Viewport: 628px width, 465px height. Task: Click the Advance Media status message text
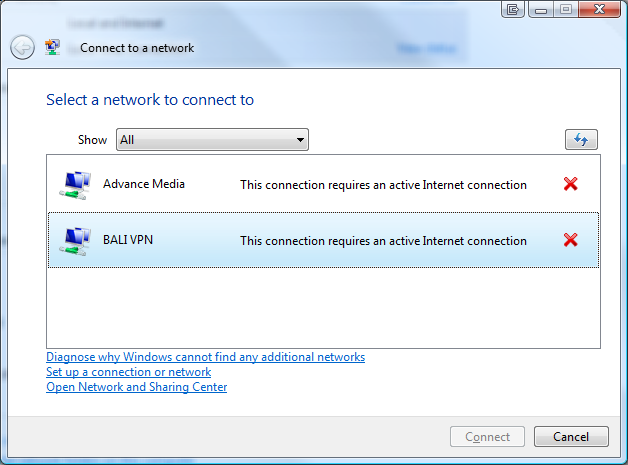(x=383, y=185)
